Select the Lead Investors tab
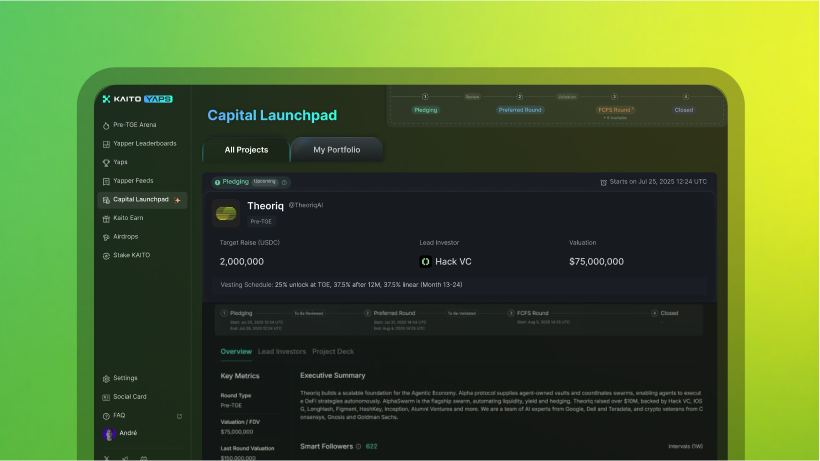This screenshot has height=461, width=820. 282,352
